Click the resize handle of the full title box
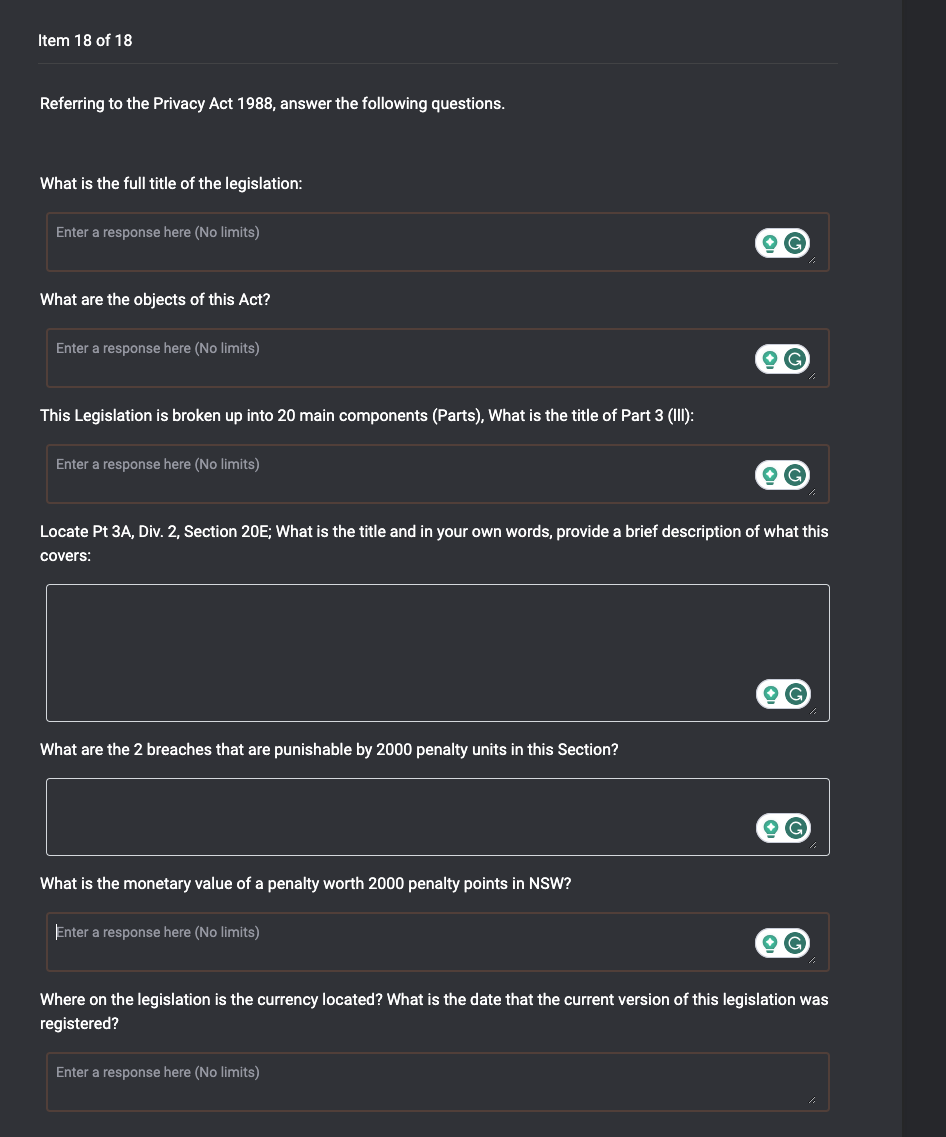 pyautogui.click(x=812, y=260)
